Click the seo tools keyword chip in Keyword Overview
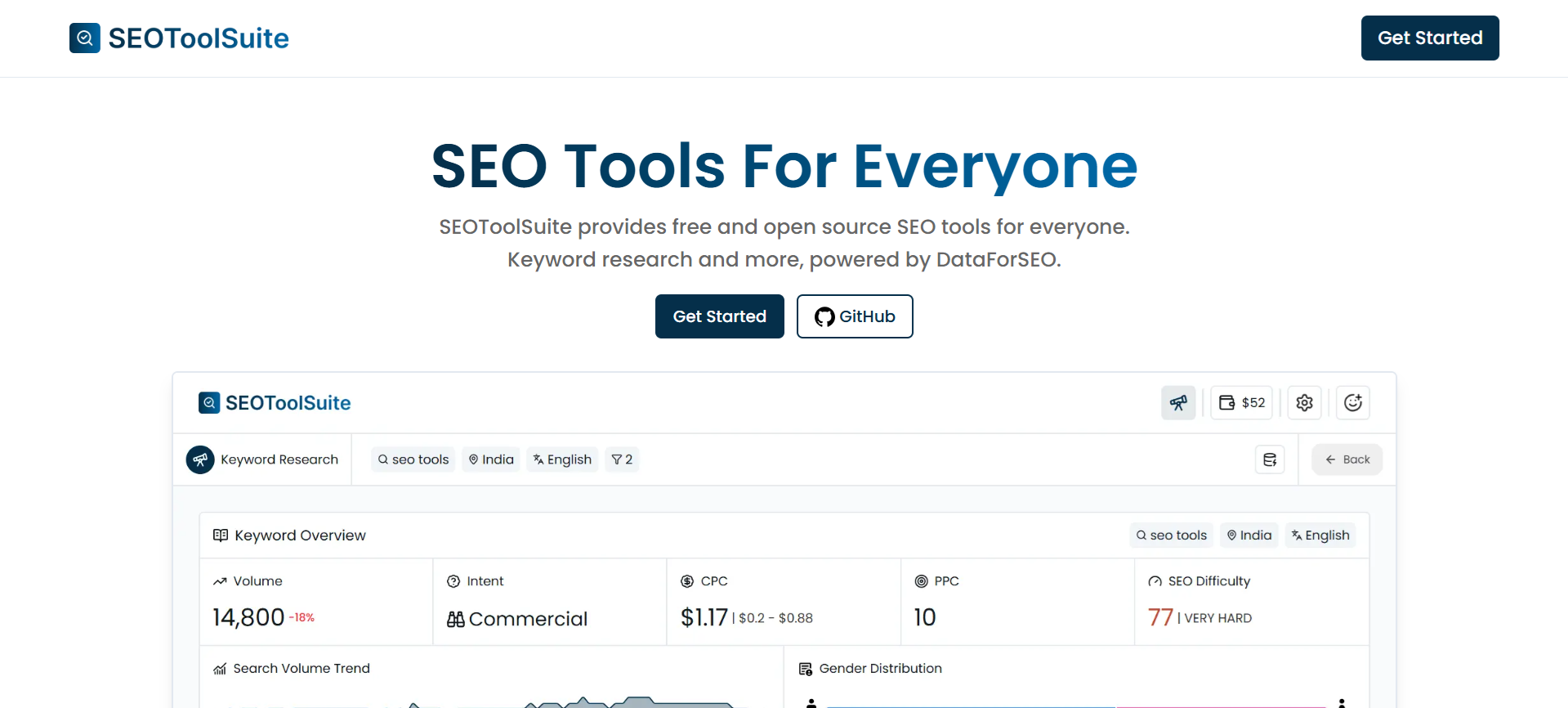Viewport: 1568px width, 708px height. pos(1171,535)
